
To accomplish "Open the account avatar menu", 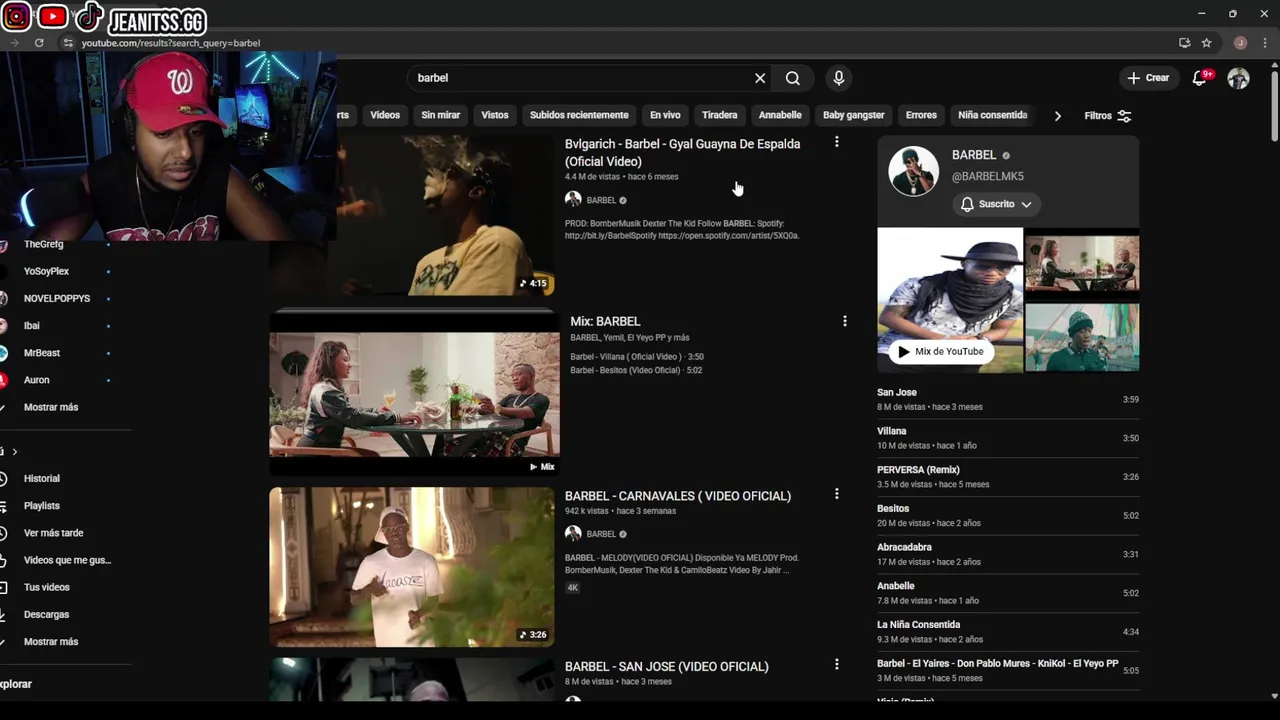I will tap(1238, 78).
